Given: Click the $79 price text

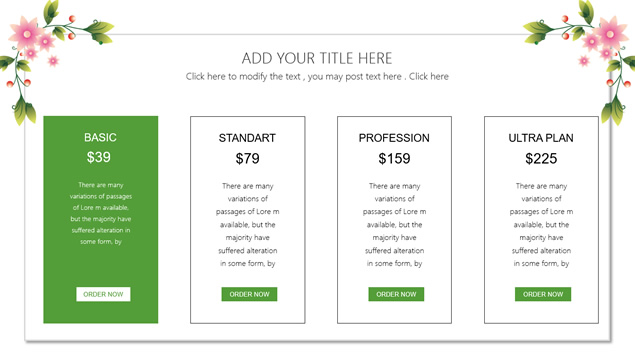Looking at the screenshot, I should click(x=247, y=158).
